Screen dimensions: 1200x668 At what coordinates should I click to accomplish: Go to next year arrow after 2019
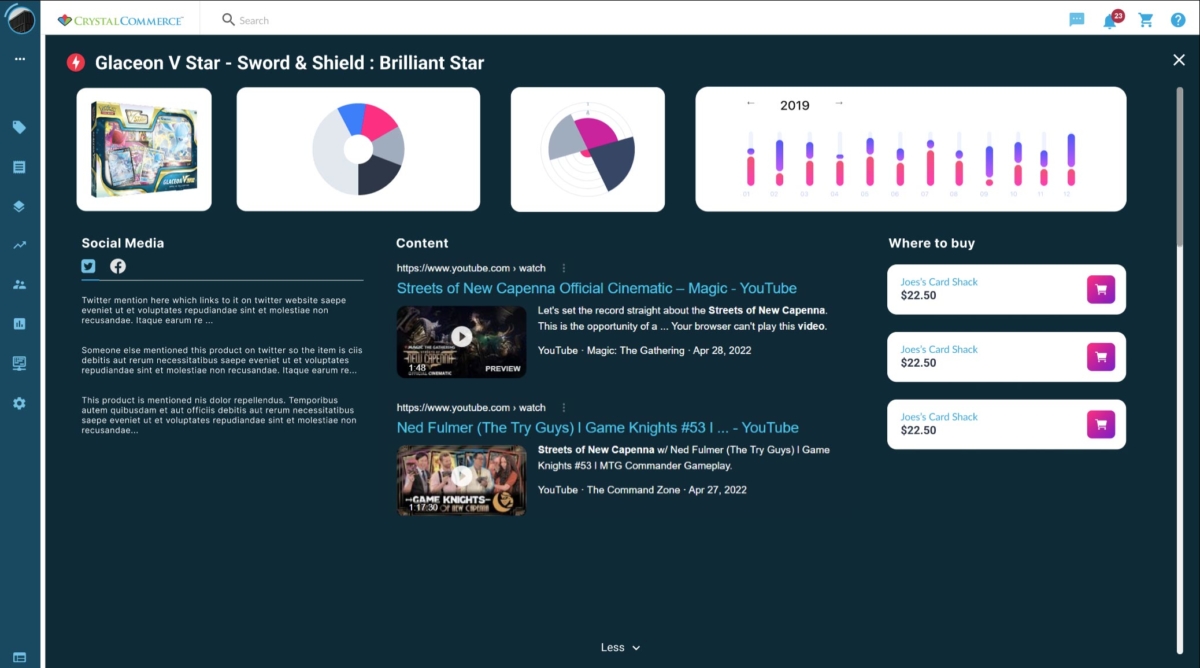click(x=839, y=103)
